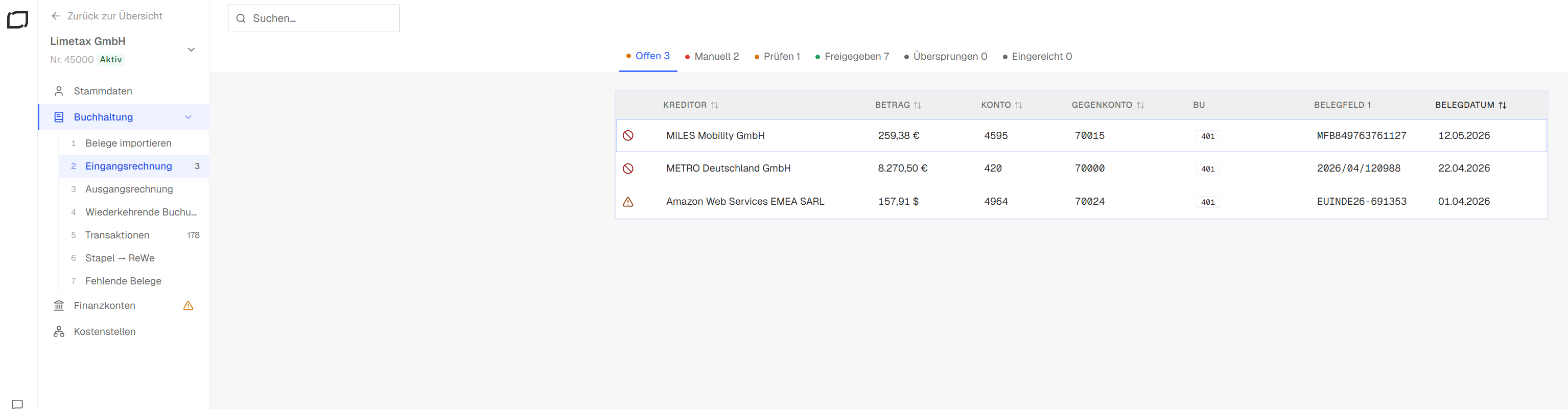Collapse the Buchhaltung section chevron
Image resolution: width=1568 pixels, height=409 pixels.
(188, 117)
